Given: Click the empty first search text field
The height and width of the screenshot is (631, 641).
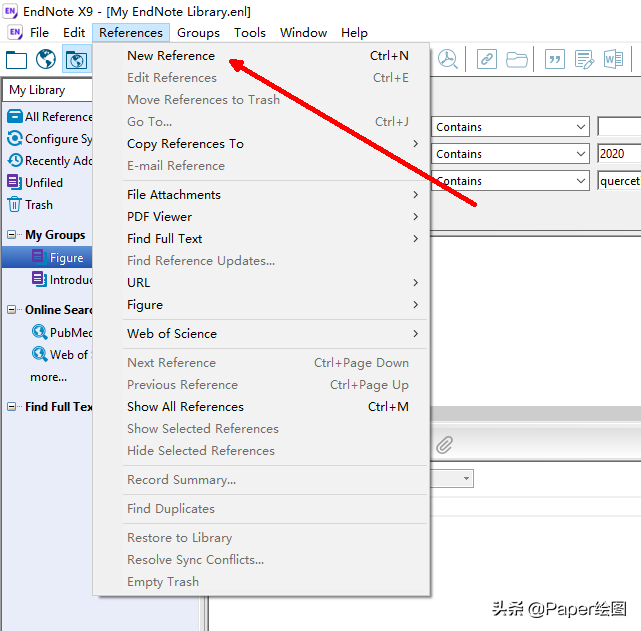Looking at the screenshot, I should 619,127.
